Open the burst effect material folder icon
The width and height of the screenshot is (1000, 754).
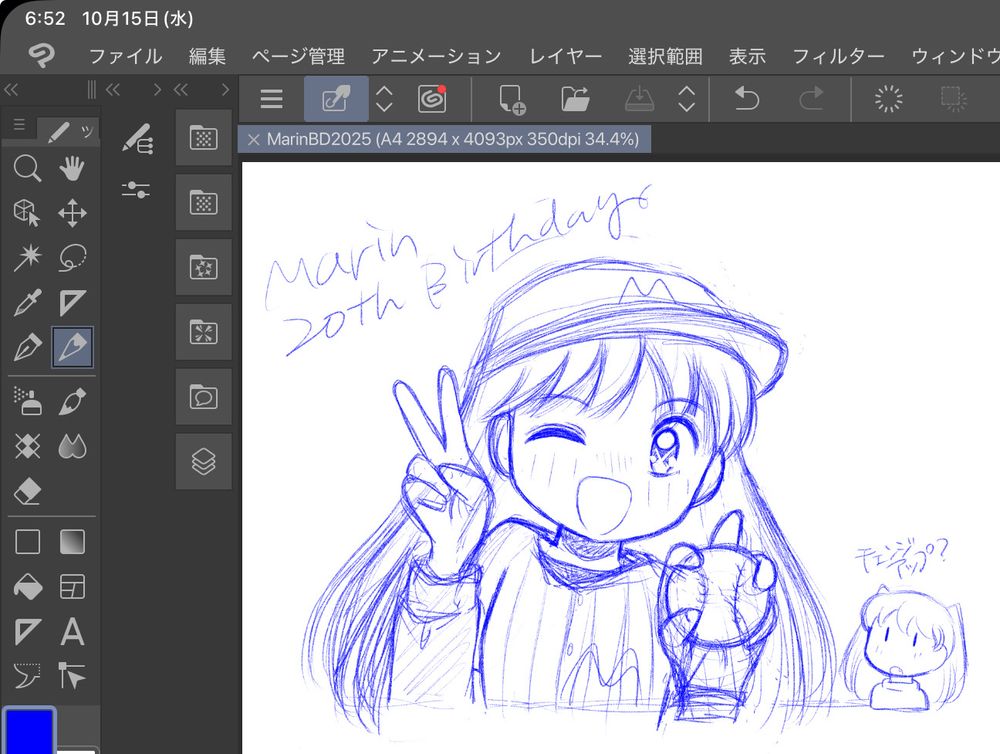click(203, 332)
